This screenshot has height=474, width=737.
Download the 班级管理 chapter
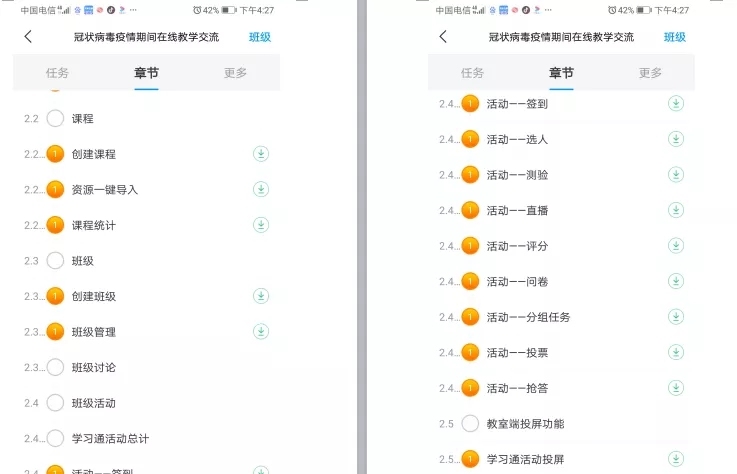pyautogui.click(x=261, y=332)
